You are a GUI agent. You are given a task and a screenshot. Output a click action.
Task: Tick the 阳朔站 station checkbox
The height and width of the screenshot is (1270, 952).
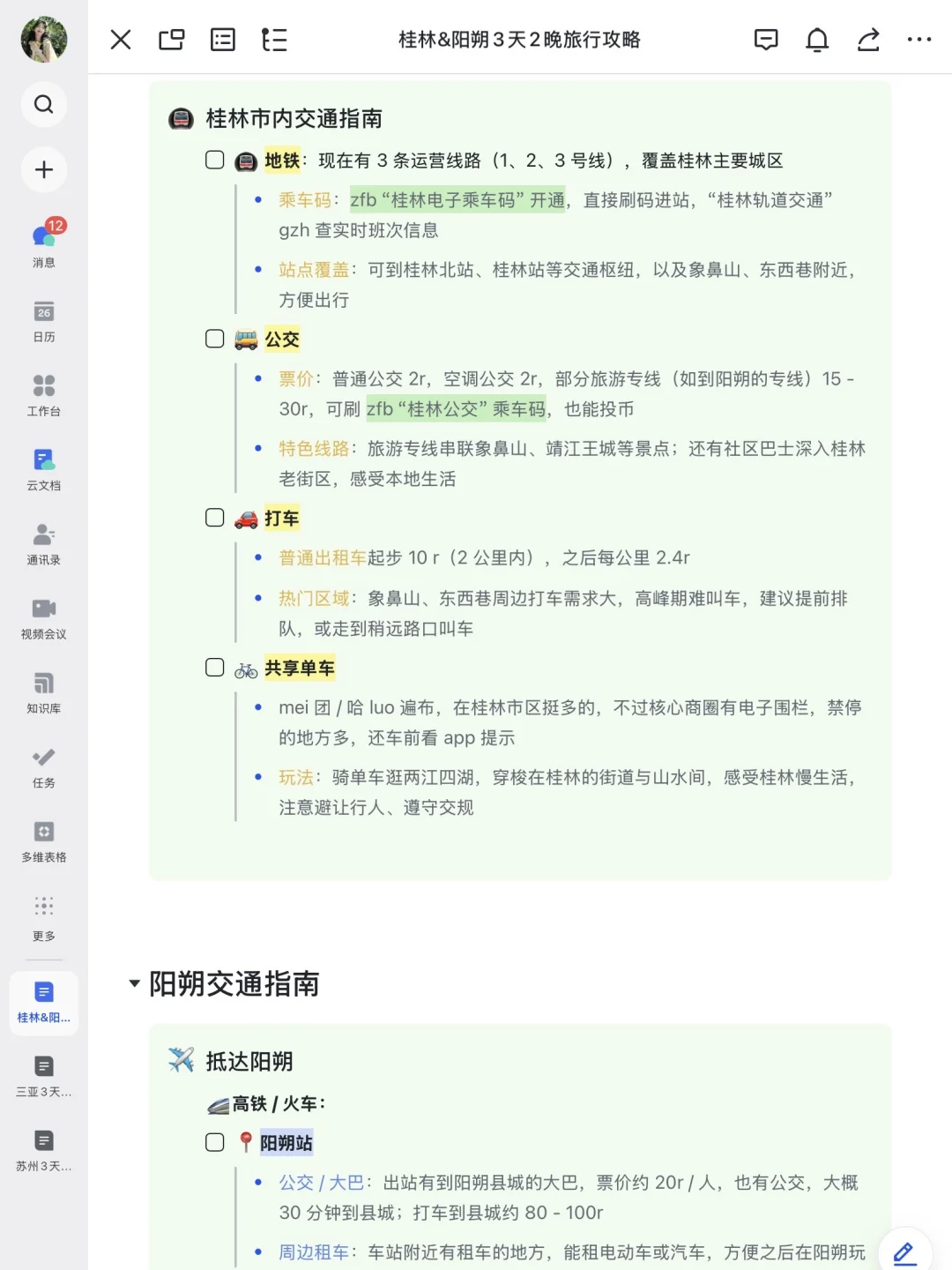tap(214, 1141)
